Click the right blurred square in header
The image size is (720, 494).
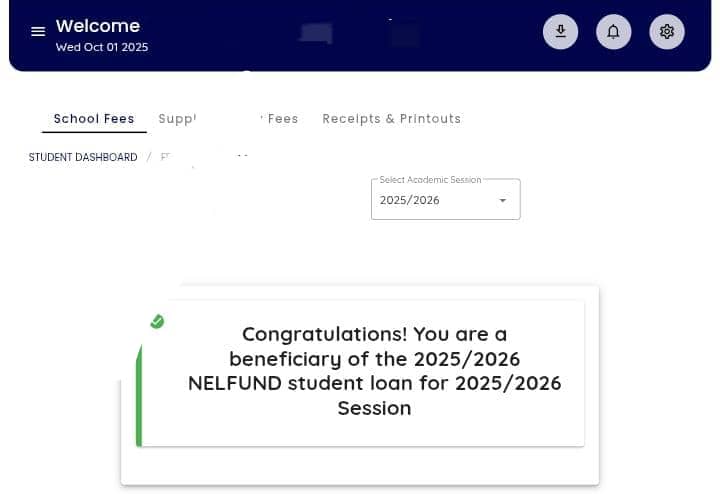point(405,35)
